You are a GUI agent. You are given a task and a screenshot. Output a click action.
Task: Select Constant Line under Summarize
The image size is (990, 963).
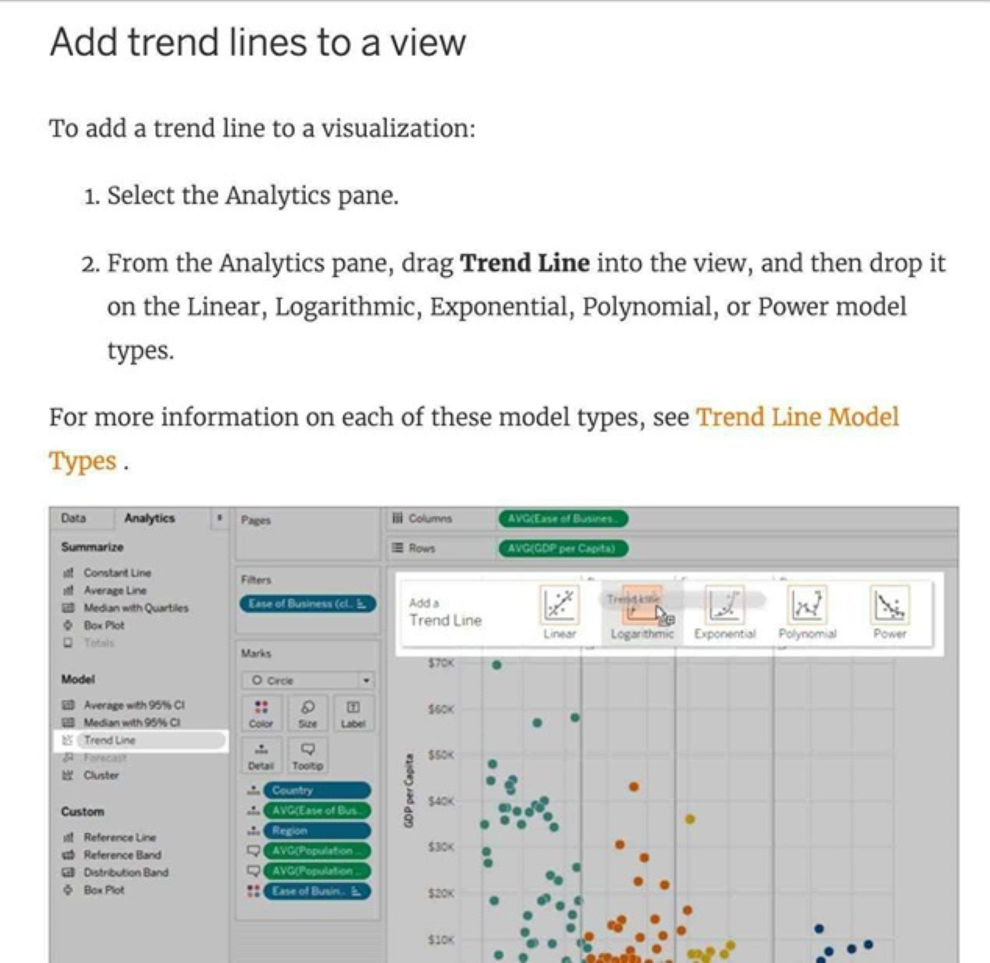[117, 573]
